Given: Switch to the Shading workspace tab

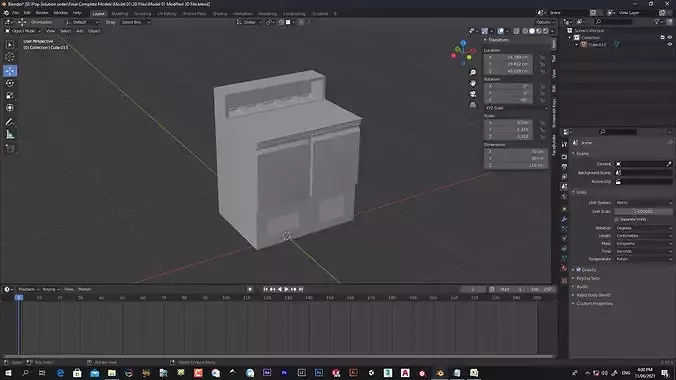Looking at the screenshot, I should pyautogui.click(x=220, y=14).
